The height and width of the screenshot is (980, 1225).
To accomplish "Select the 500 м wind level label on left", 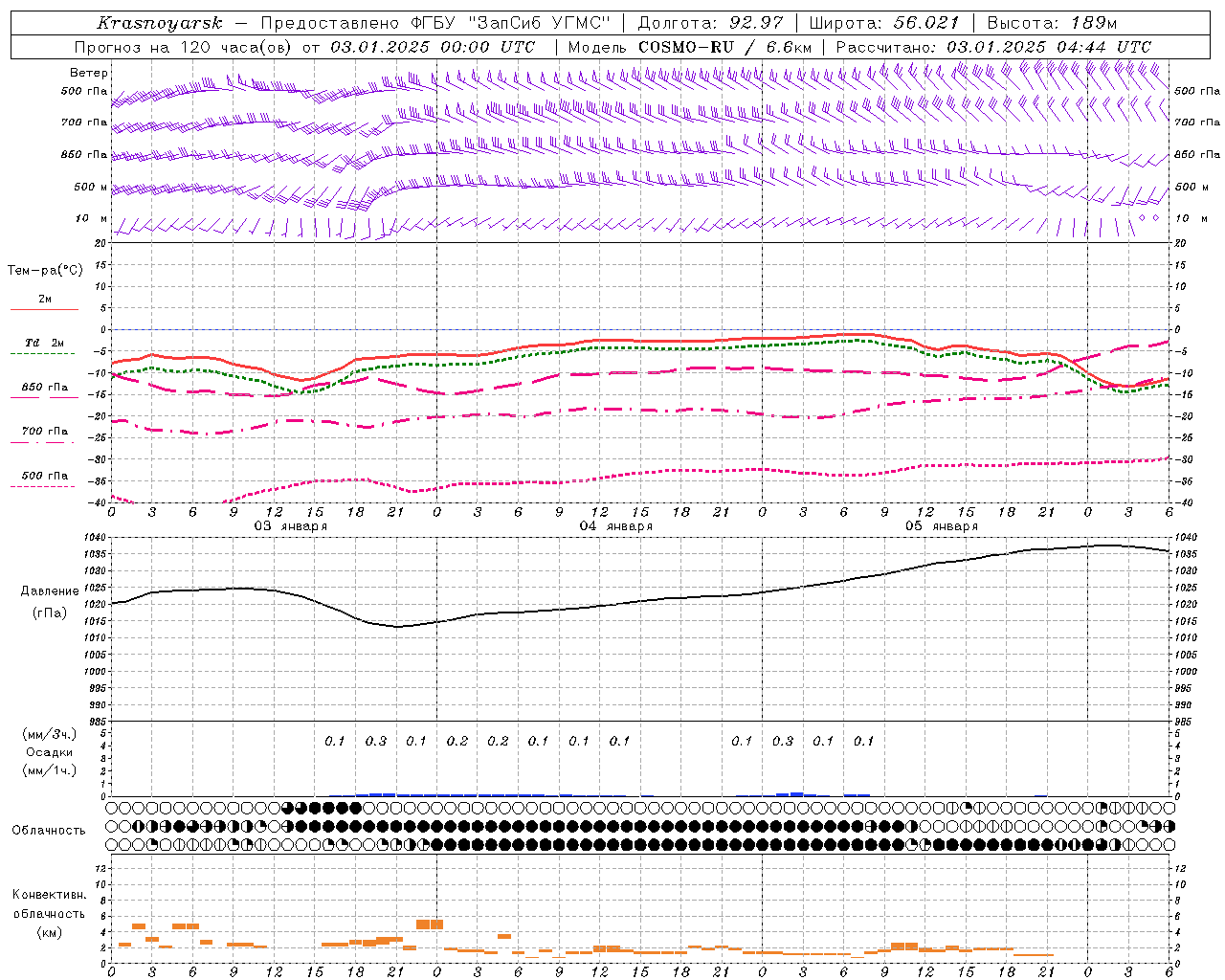I will 90,187.
